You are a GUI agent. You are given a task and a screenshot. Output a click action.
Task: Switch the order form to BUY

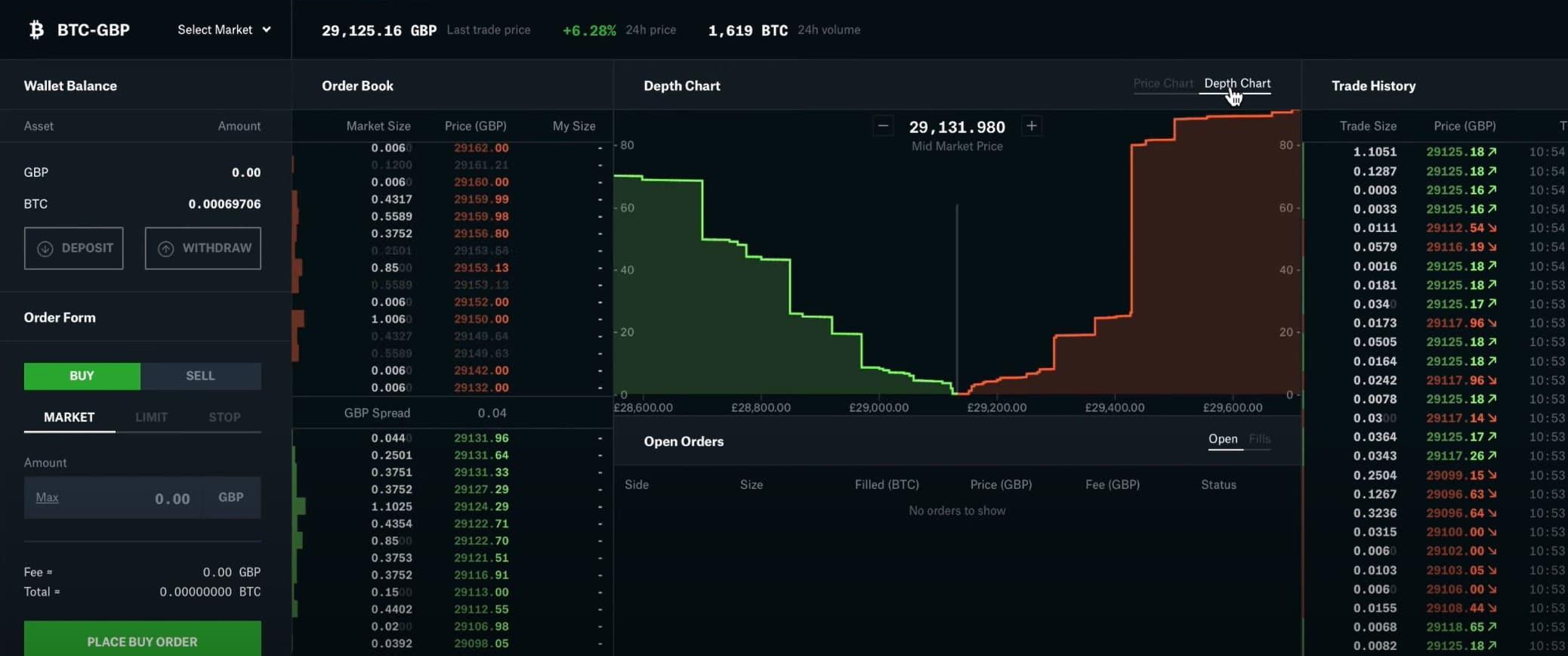[x=82, y=376]
